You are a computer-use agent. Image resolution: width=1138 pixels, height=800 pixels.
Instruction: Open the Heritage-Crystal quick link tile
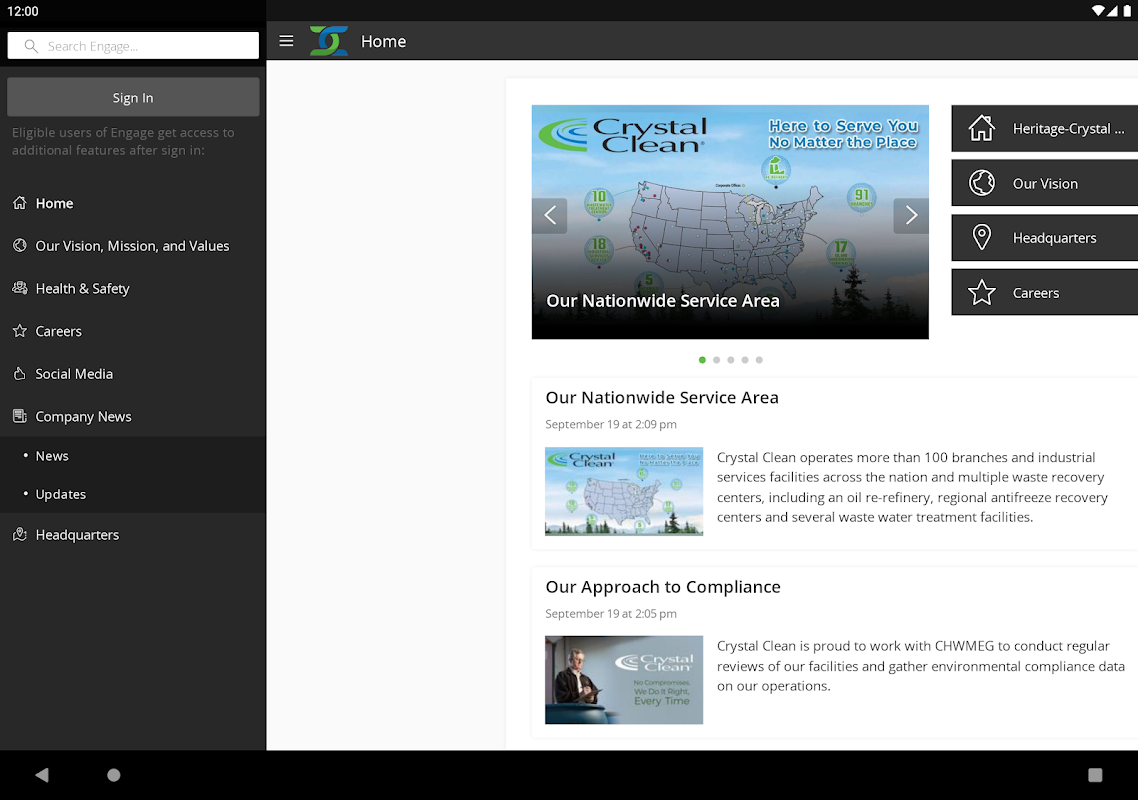(1044, 128)
